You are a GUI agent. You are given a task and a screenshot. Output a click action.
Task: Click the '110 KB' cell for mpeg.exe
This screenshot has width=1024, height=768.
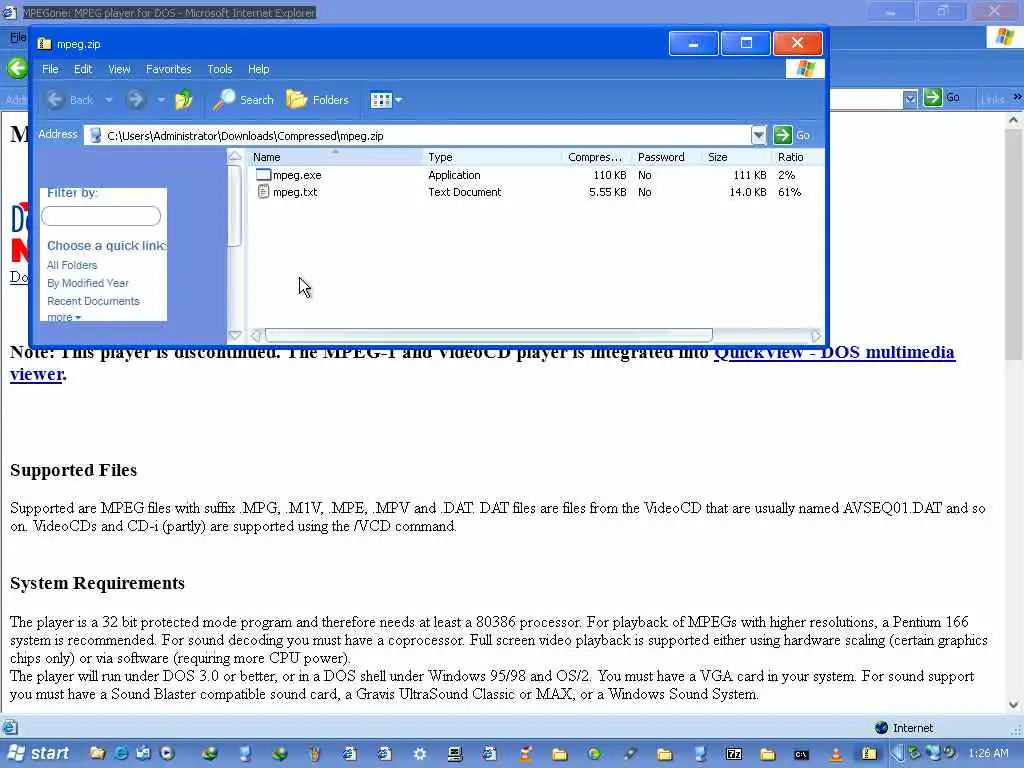click(x=609, y=175)
